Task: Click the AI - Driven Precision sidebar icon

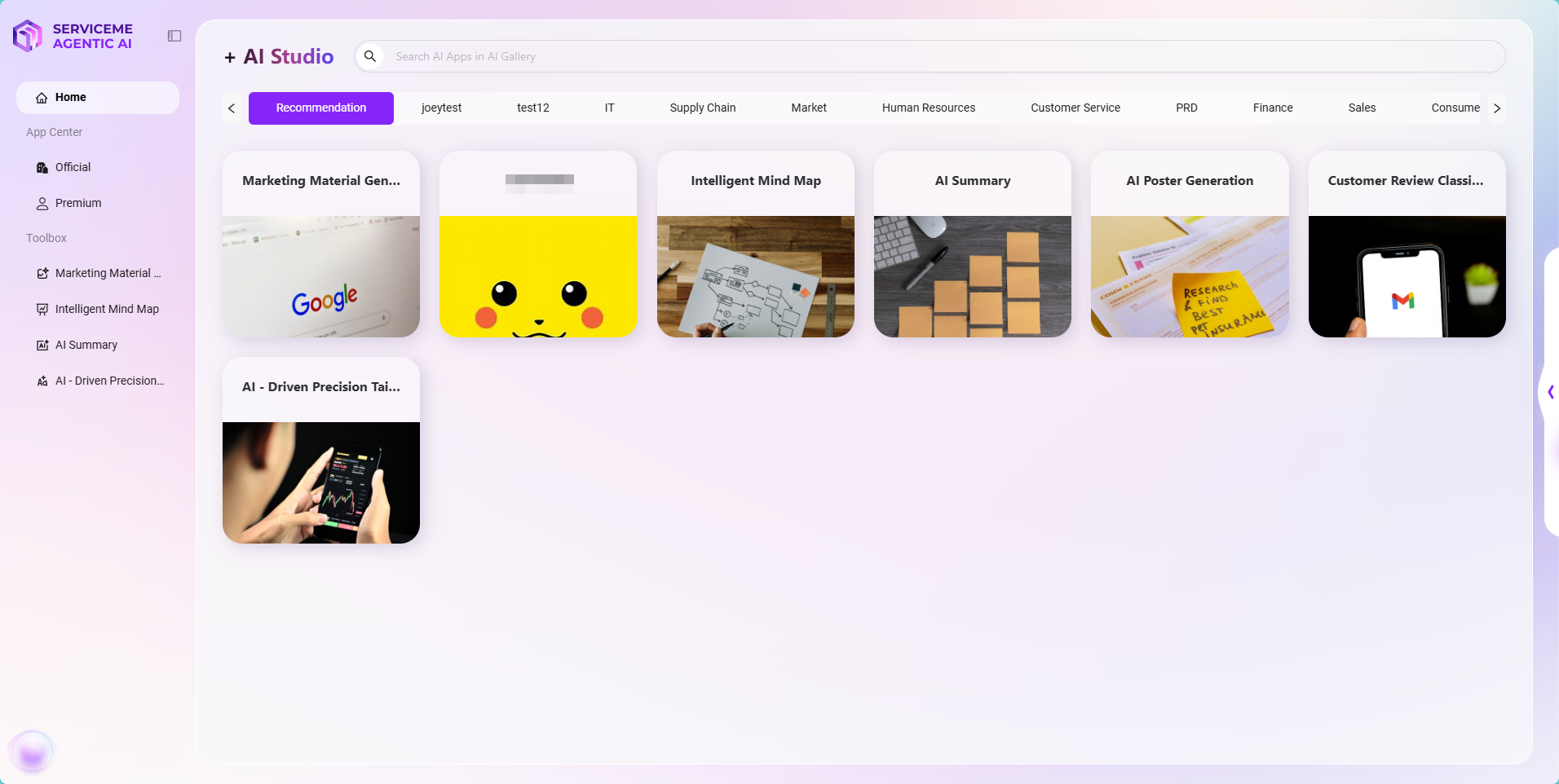Action: pos(42,381)
